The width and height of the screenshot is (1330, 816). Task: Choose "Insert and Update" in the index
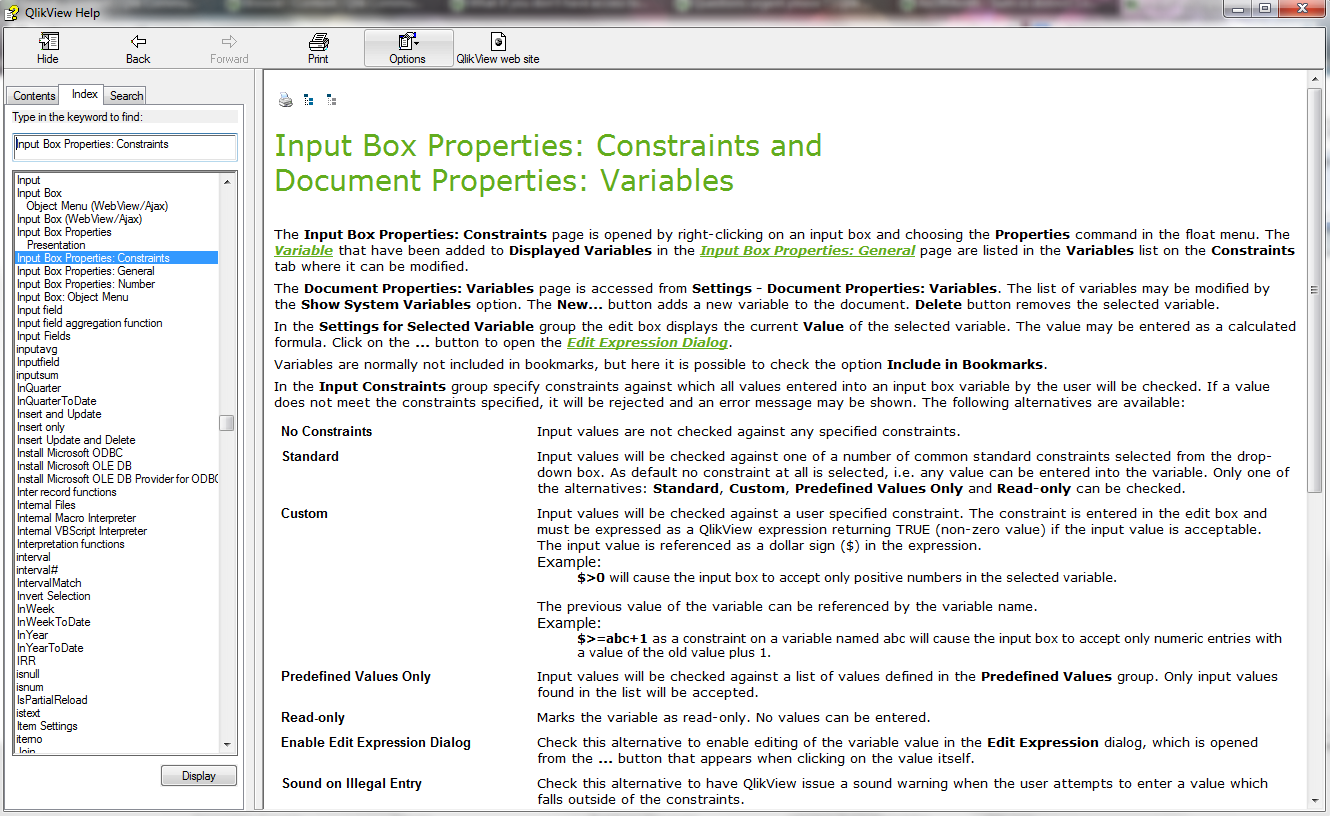[x=59, y=414]
